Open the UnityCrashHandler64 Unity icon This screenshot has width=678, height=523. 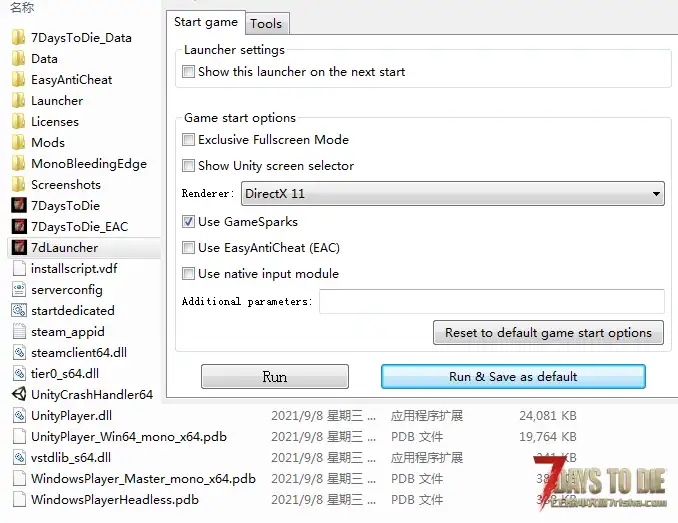click(18, 395)
